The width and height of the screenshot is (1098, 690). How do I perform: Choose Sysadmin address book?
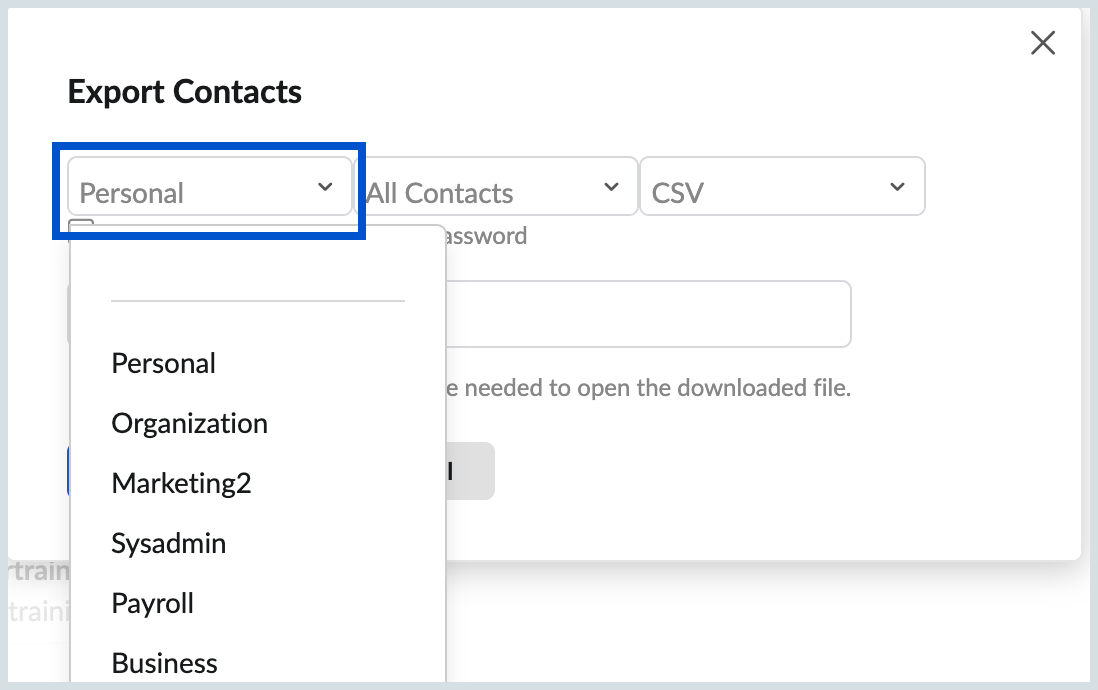tap(170, 543)
